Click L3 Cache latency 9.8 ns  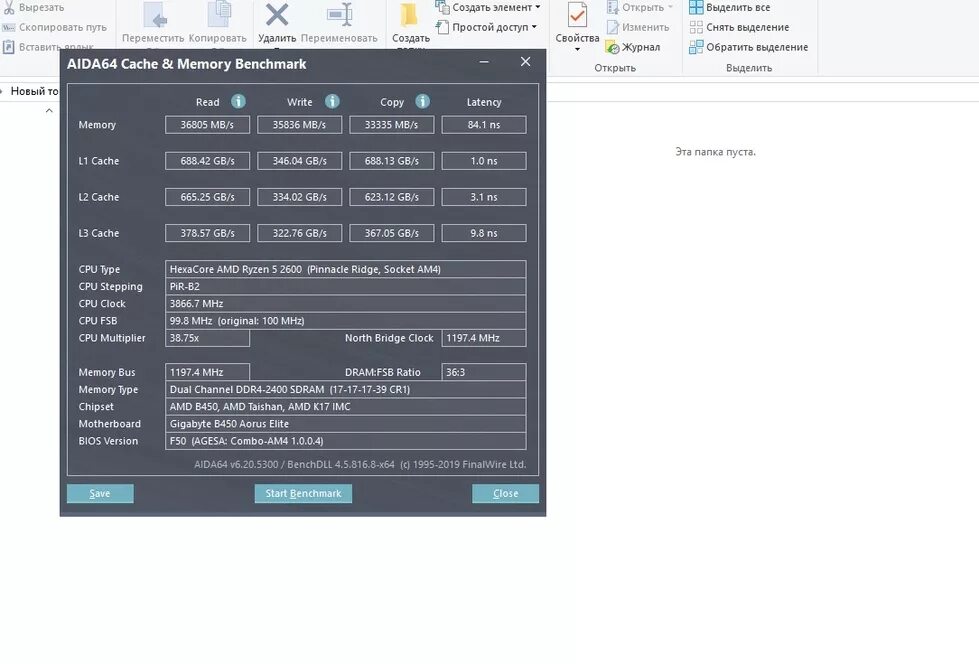(x=484, y=234)
